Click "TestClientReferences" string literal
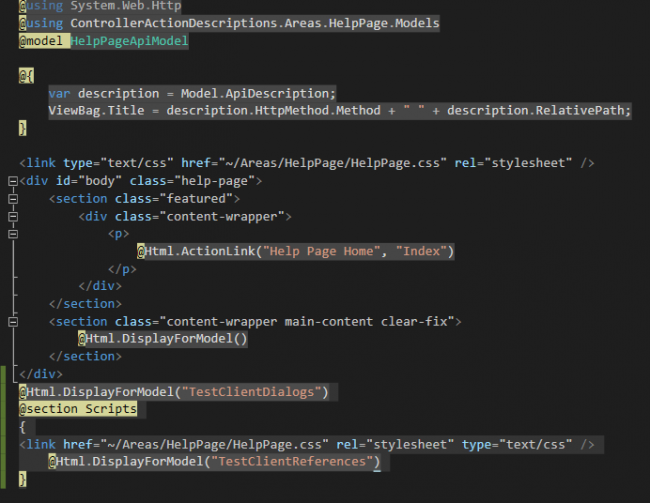Image resolution: width=650 pixels, height=503 pixels. click(x=292, y=462)
